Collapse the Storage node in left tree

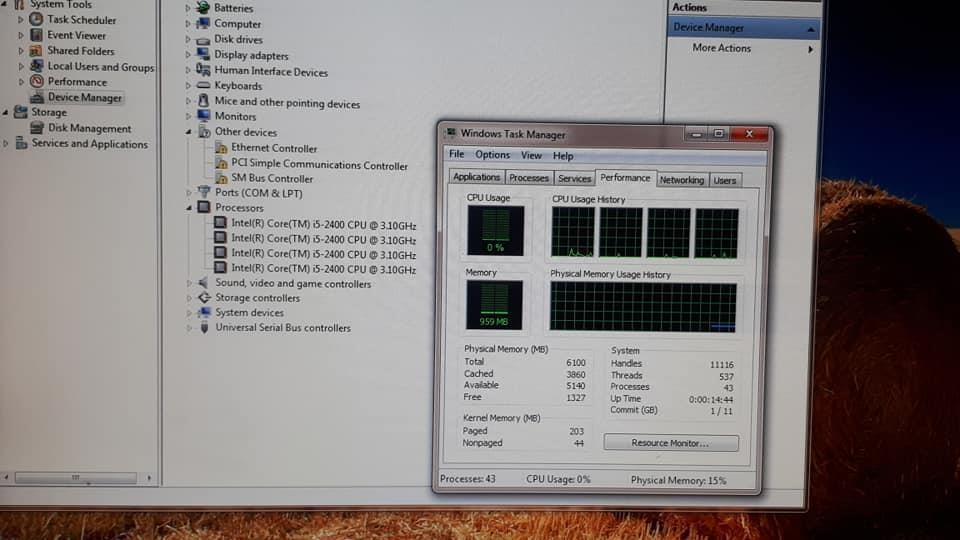pyautogui.click(x=6, y=113)
